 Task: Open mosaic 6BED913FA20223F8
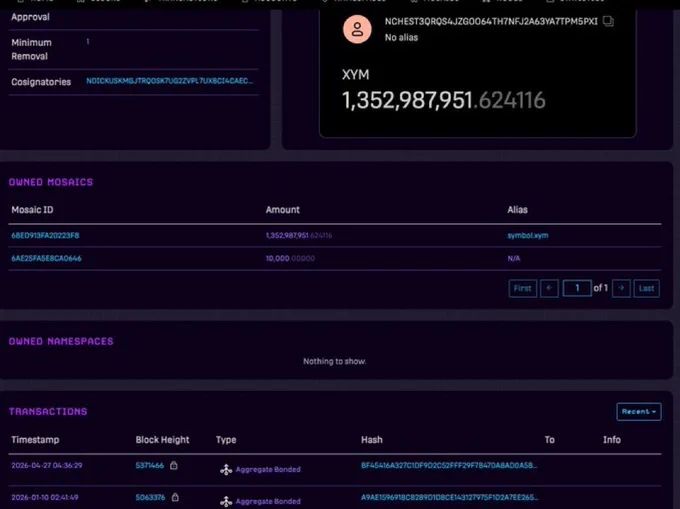(45, 235)
